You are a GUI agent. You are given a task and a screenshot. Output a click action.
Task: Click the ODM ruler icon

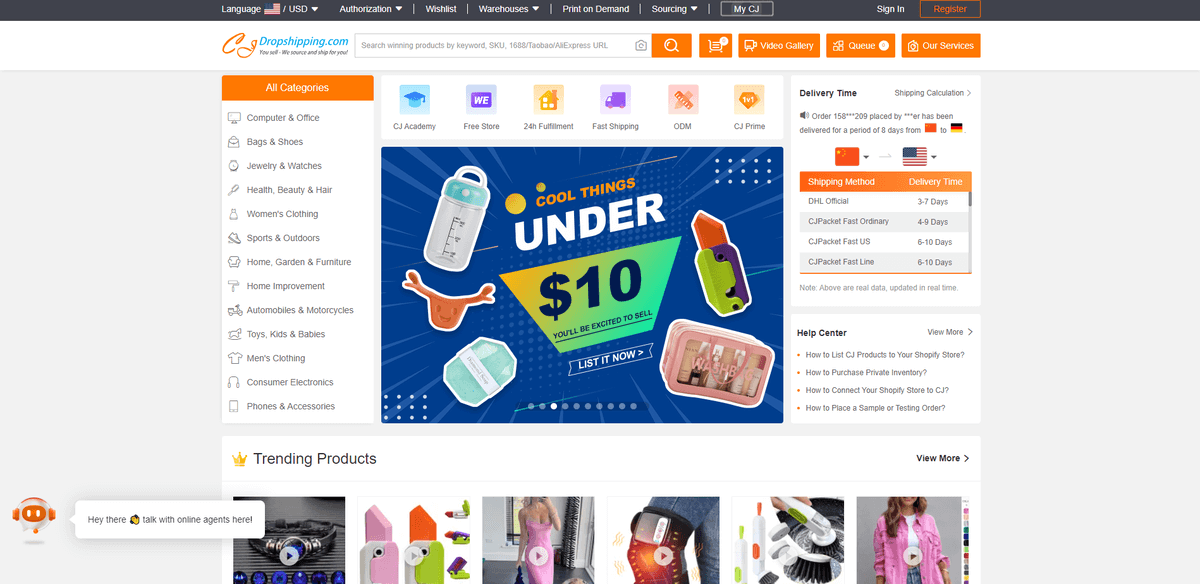click(683, 100)
